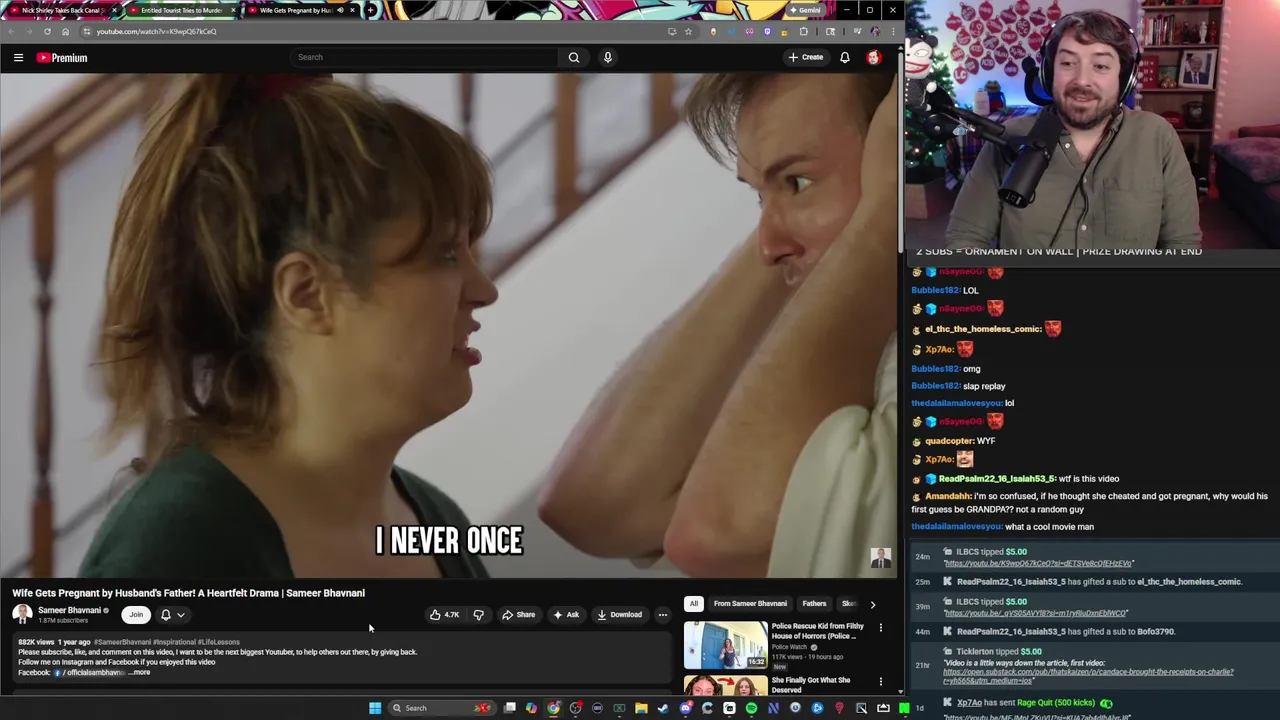Click the channel watermark in video corner
This screenshot has width=1280, height=720.
click(x=880, y=558)
